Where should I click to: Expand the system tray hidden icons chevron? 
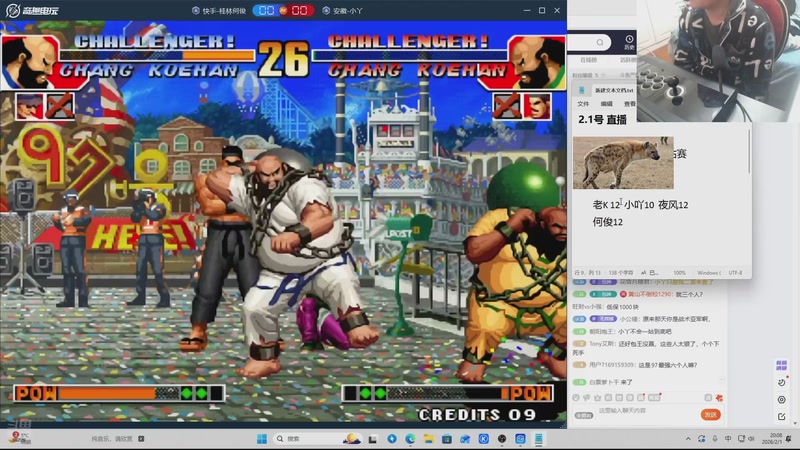[688, 439]
